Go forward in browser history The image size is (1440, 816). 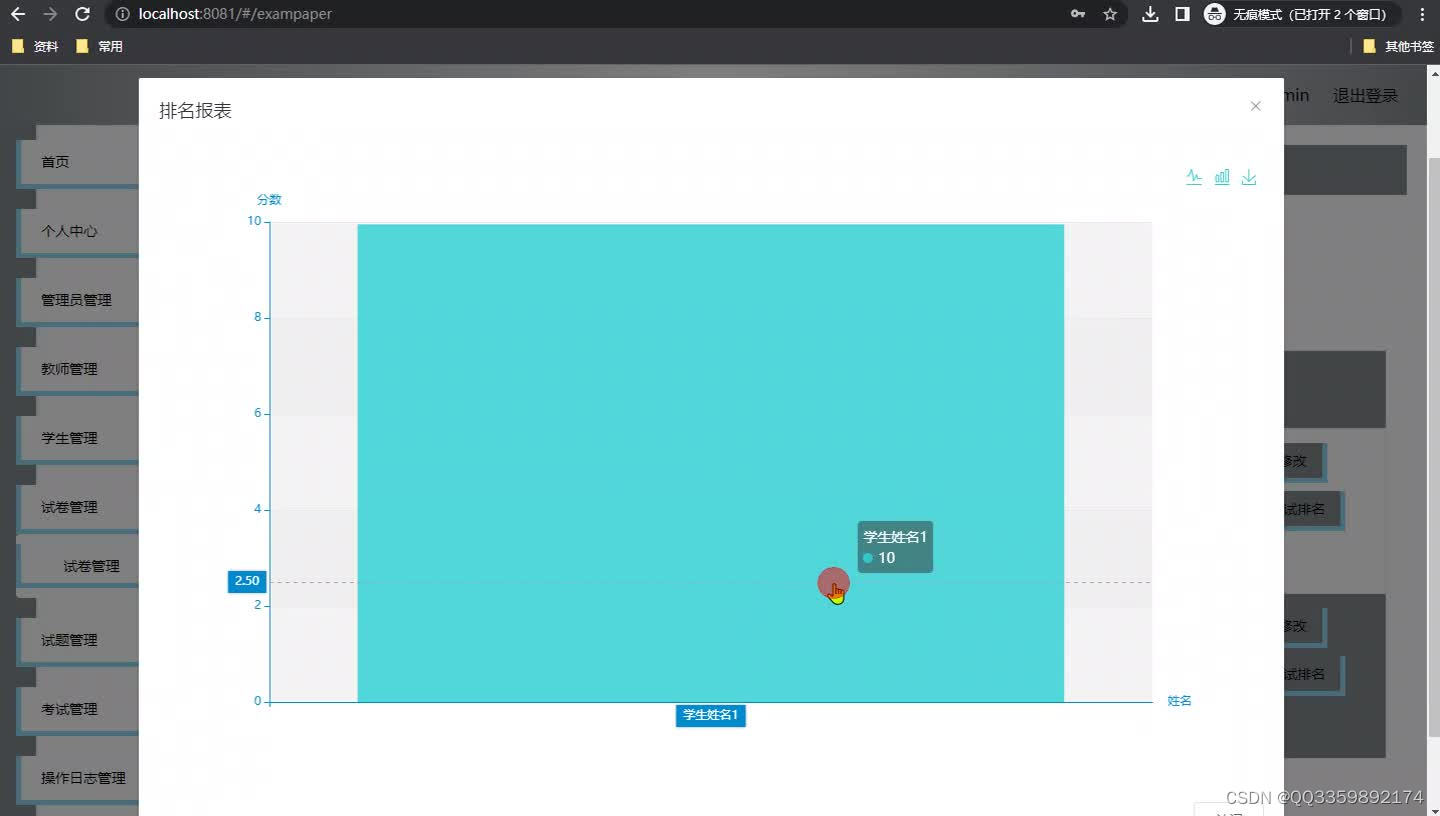point(50,14)
